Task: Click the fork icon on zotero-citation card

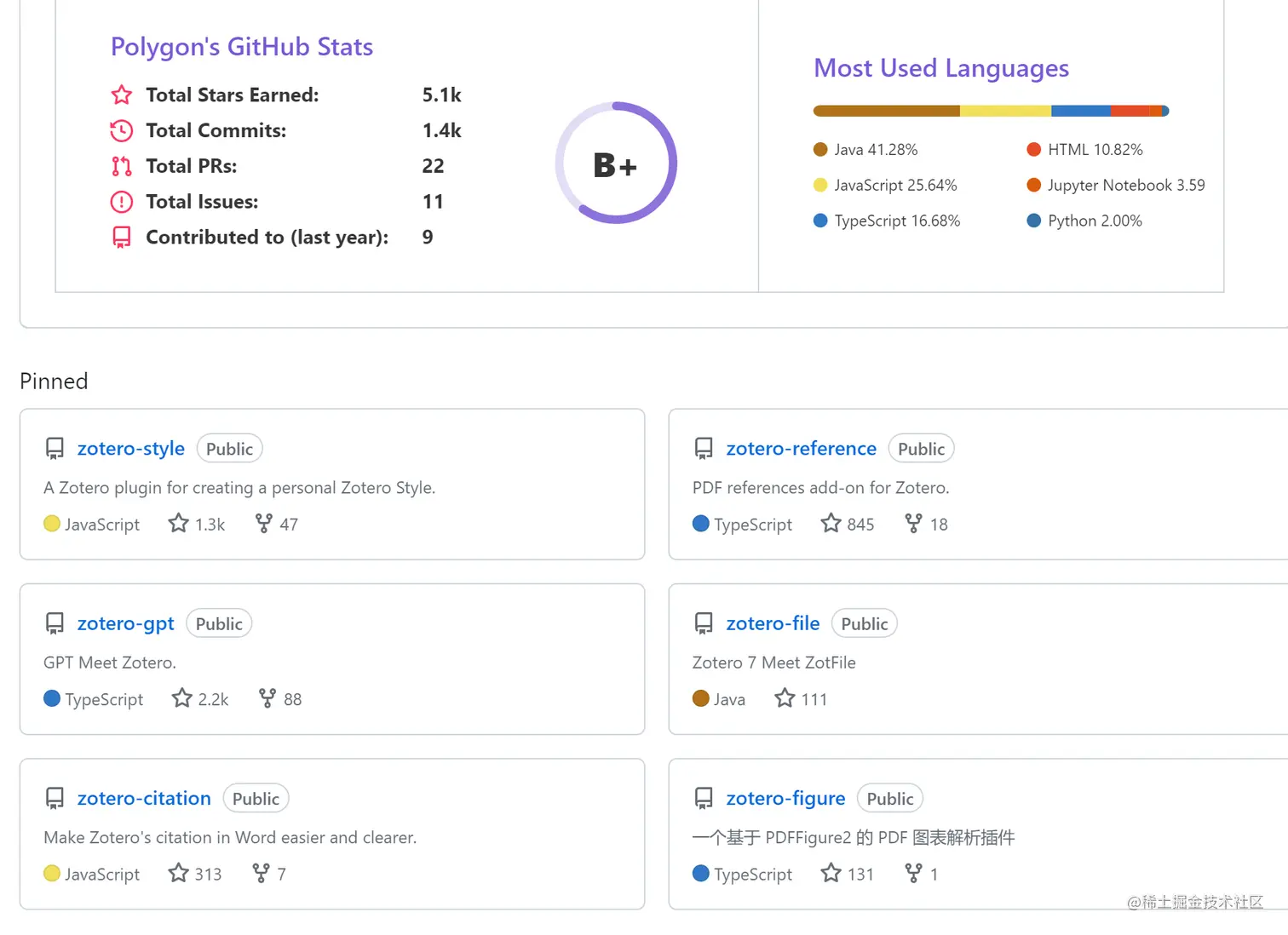Action: click(261, 873)
